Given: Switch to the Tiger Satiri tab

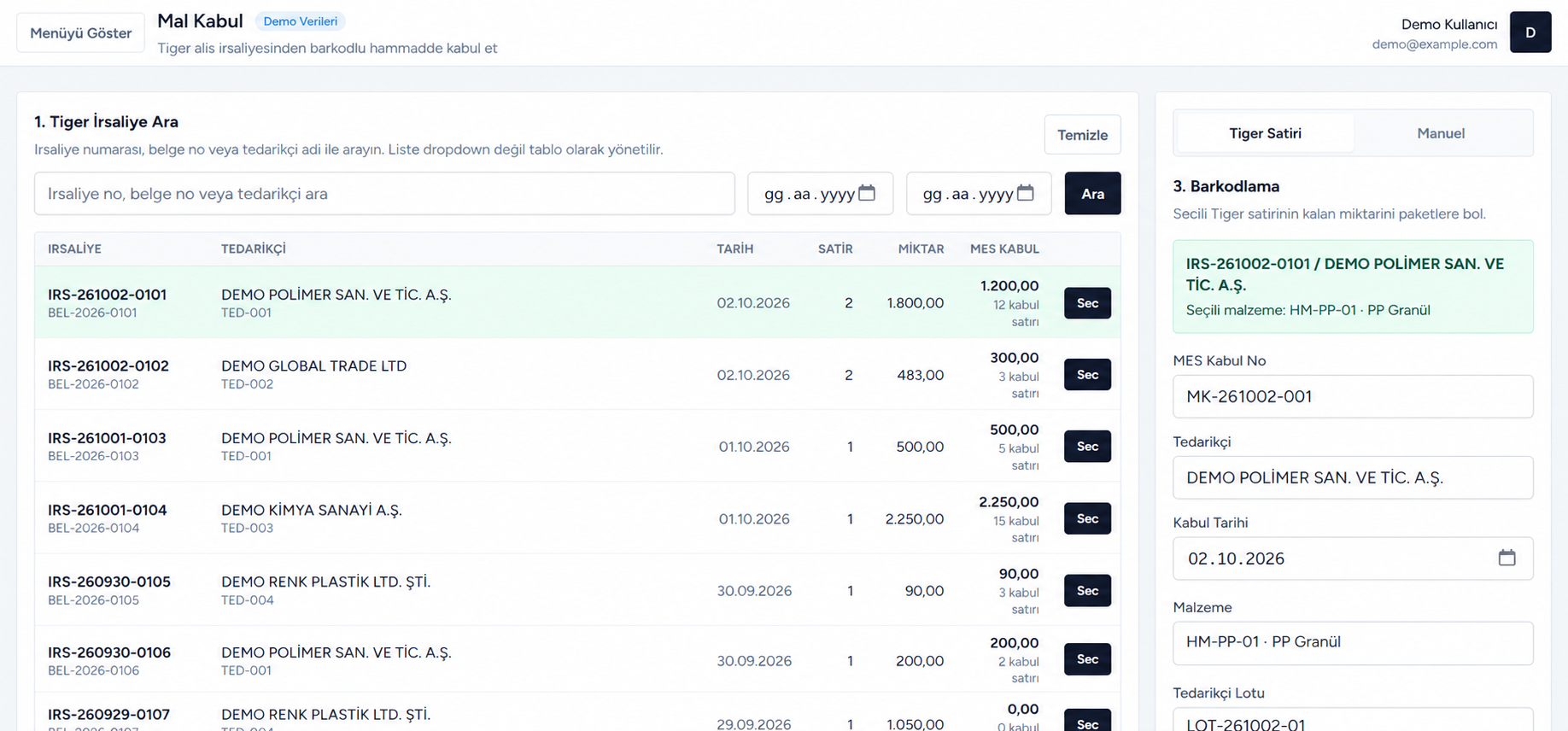Looking at the screenshot, I should click(x=1265, y=133).
